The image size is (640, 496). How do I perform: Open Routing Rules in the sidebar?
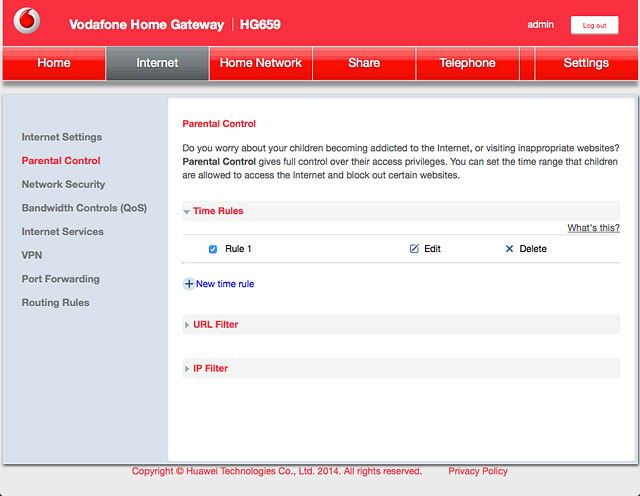56,303
